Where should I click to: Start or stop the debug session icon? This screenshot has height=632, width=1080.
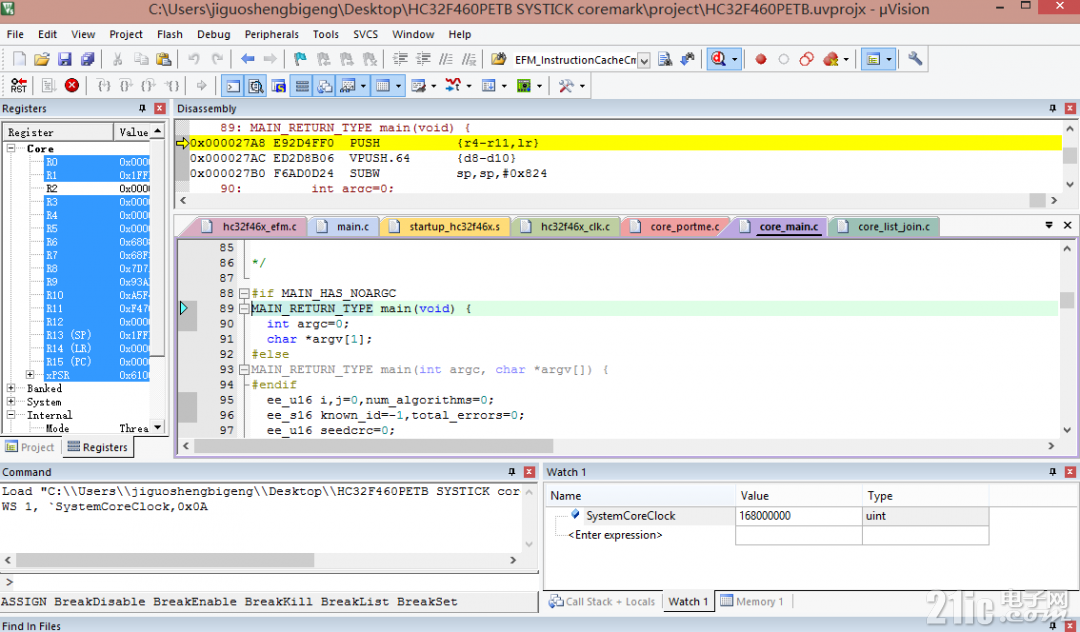pyautogui.click(x=718, y=60)
